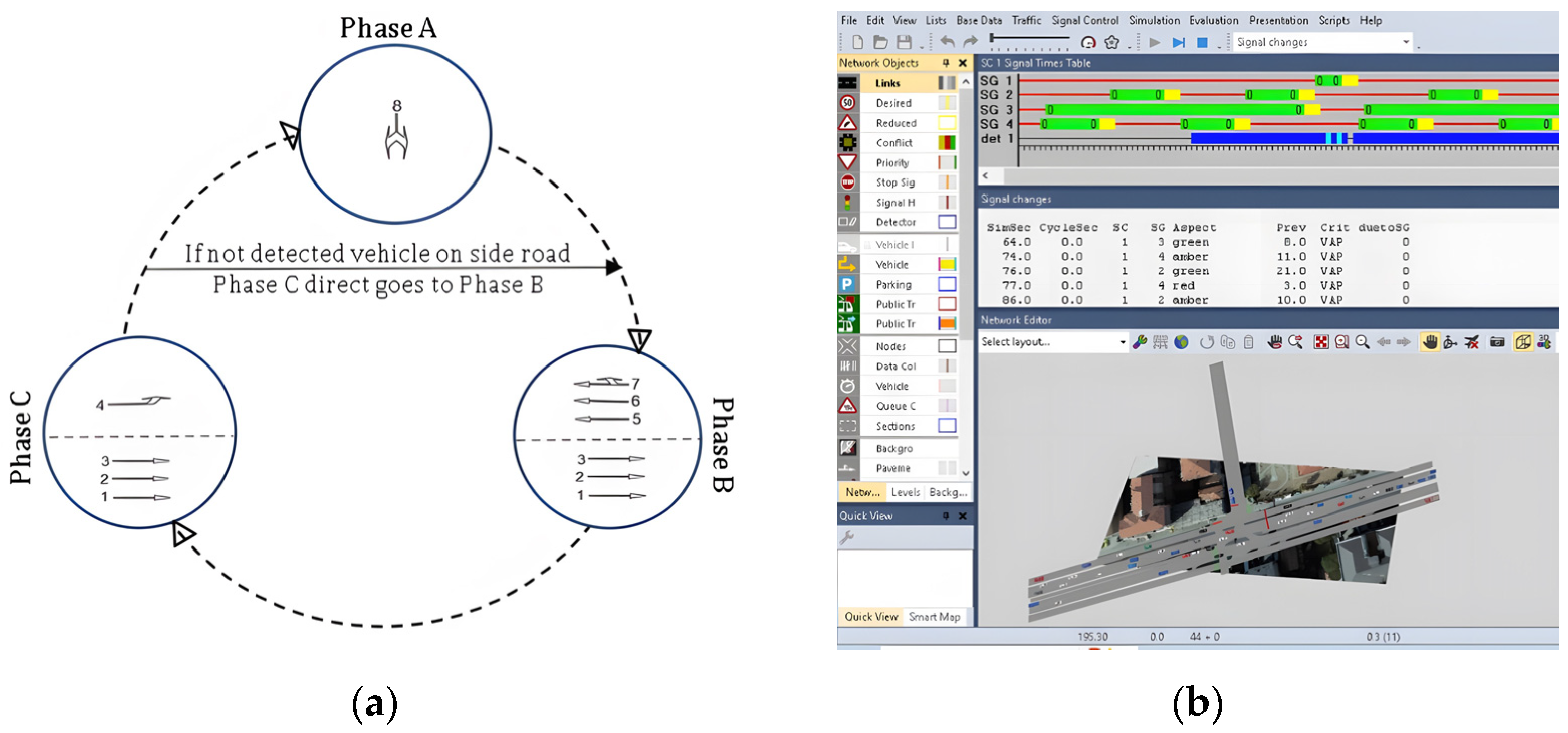The width and height of the screenshot is (1568, 733).
Task: Click the Save diskette toolbar icon
Action: point(904,42)
